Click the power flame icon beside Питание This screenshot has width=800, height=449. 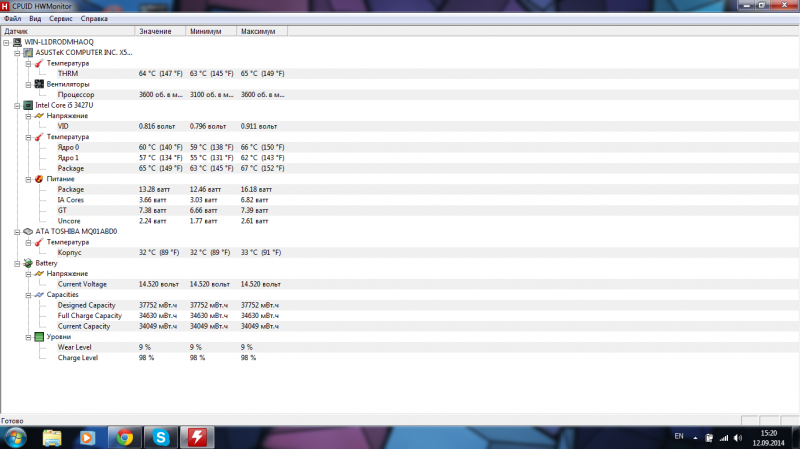(x=39, y=179)
